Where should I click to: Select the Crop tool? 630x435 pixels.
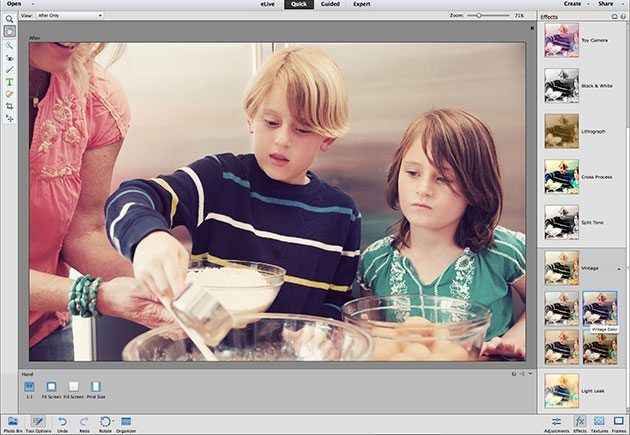tap(9, 106)
